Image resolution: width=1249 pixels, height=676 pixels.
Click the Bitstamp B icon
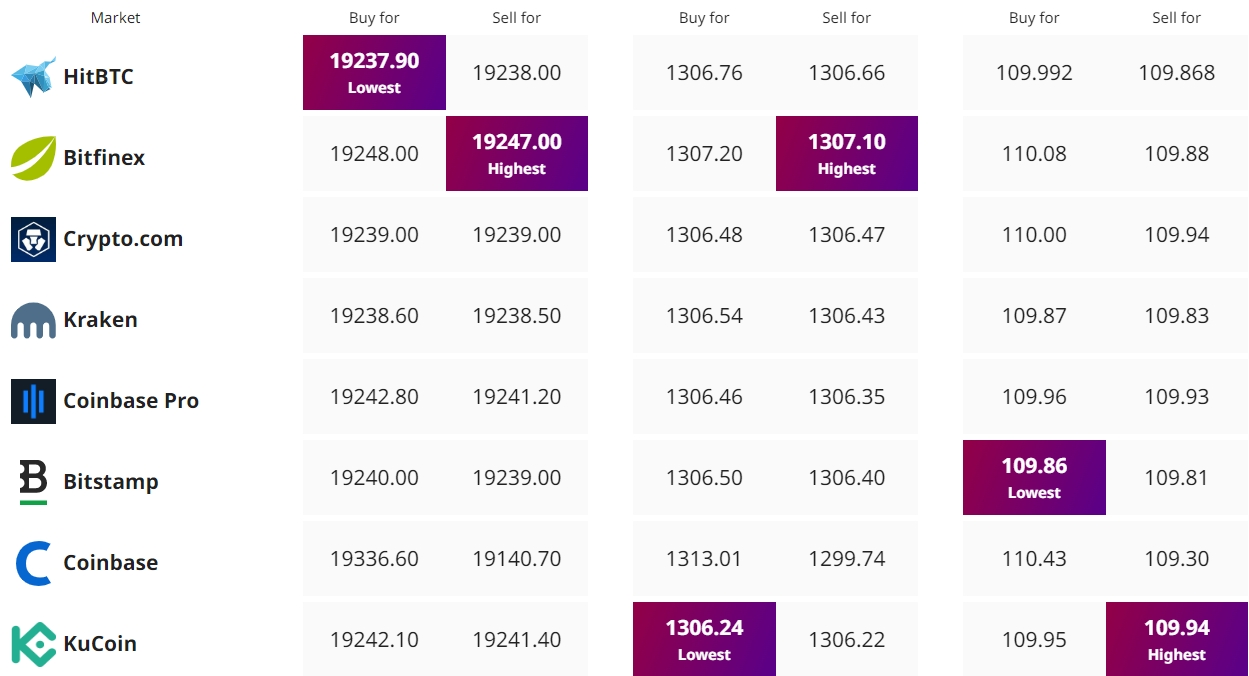pyautogui.click(x=33, y=482)
